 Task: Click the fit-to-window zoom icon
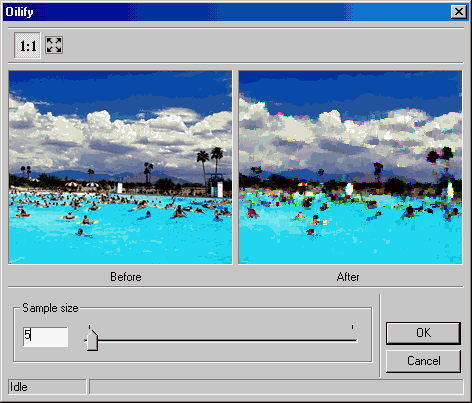point(54,45)
